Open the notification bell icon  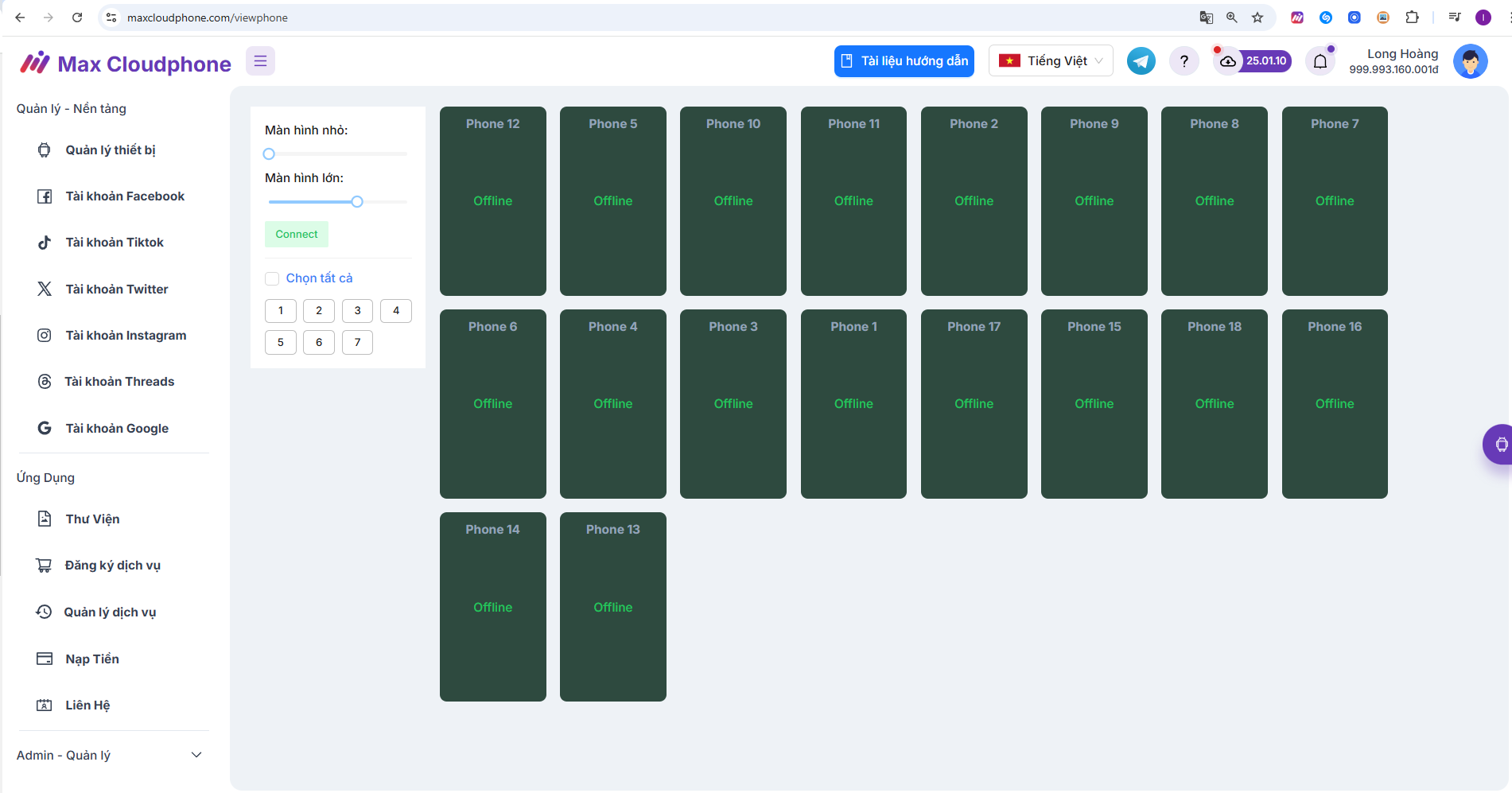[1320, 61]
